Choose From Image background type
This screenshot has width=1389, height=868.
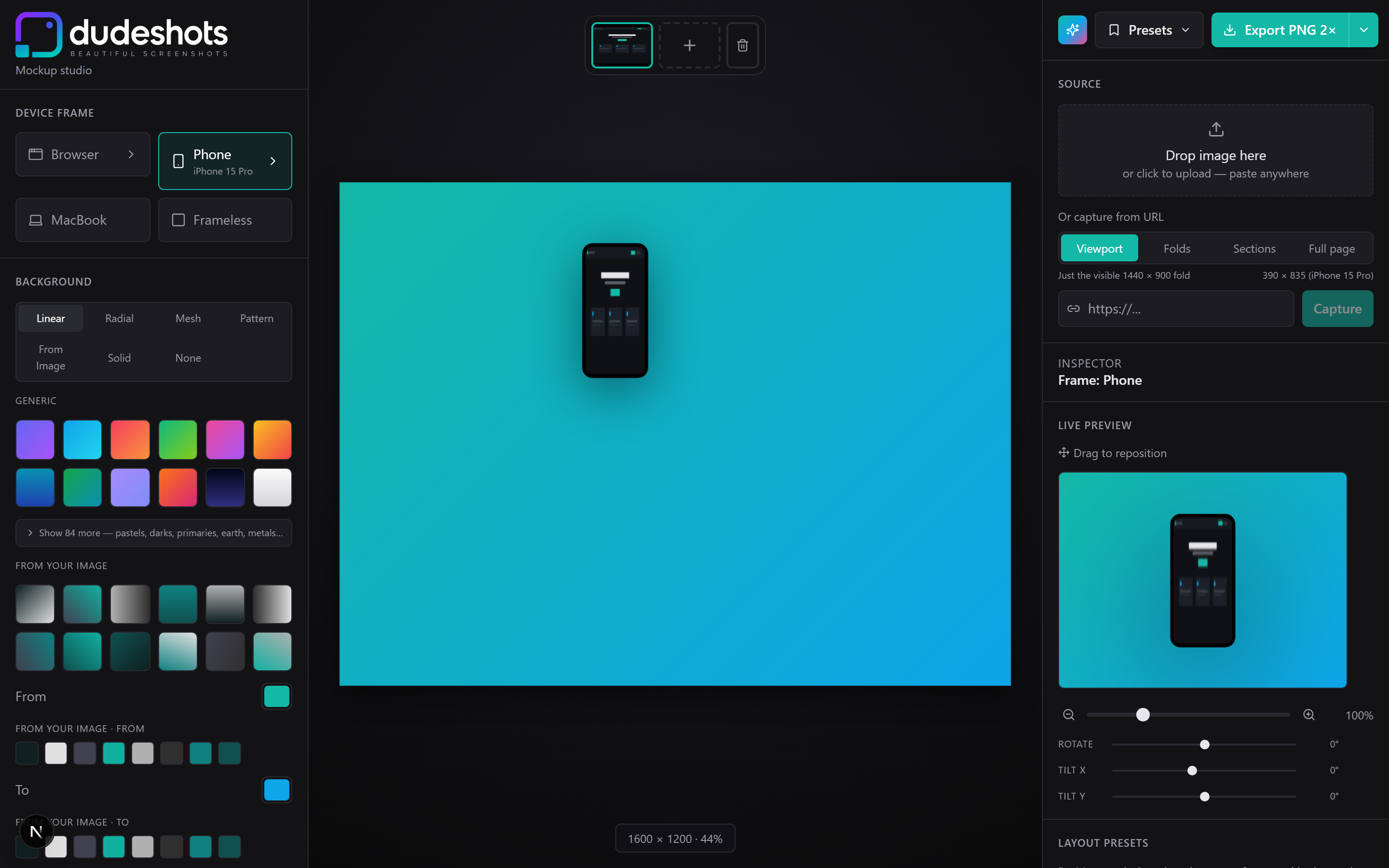coord(51,358)
